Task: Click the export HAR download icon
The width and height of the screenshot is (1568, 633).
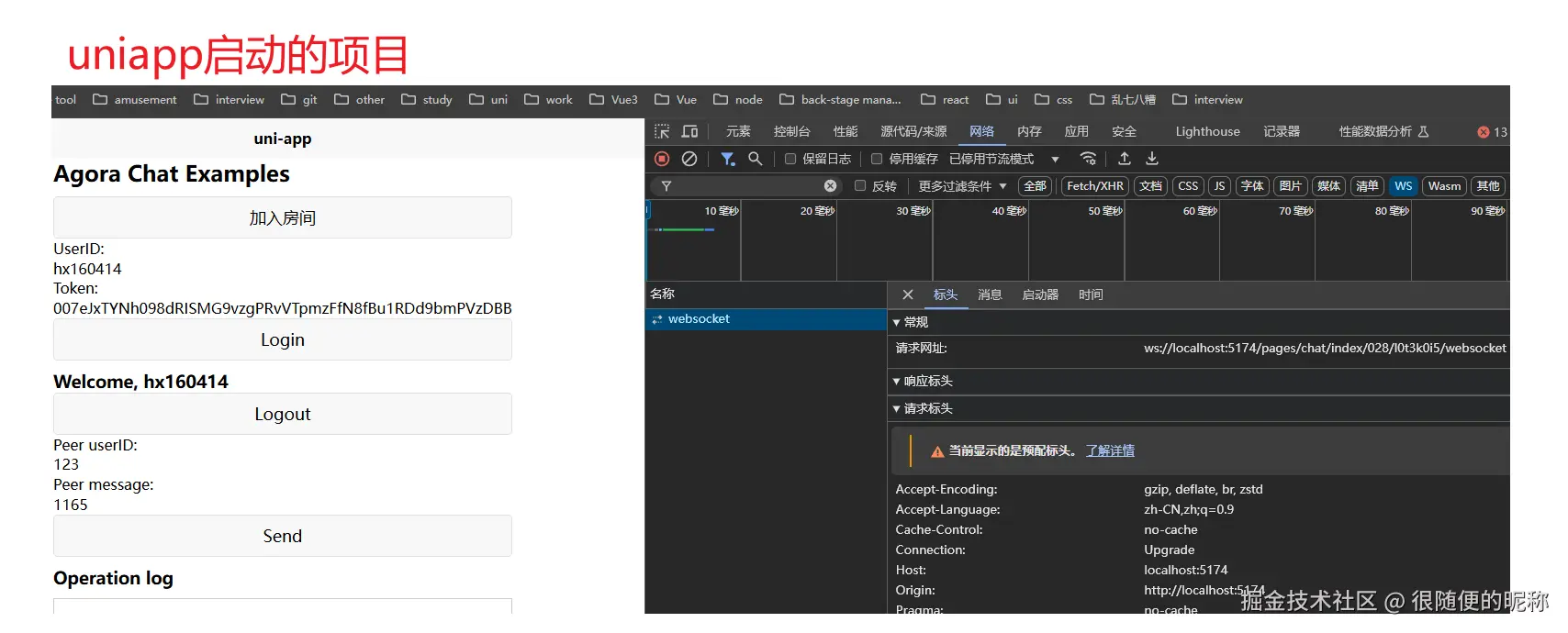Action: tap(1152, 159)
